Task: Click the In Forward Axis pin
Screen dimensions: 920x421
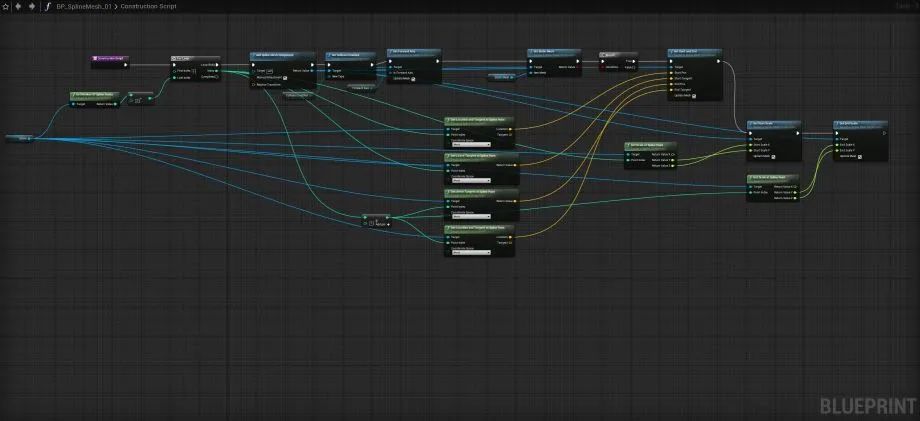Action: point(390,73)
